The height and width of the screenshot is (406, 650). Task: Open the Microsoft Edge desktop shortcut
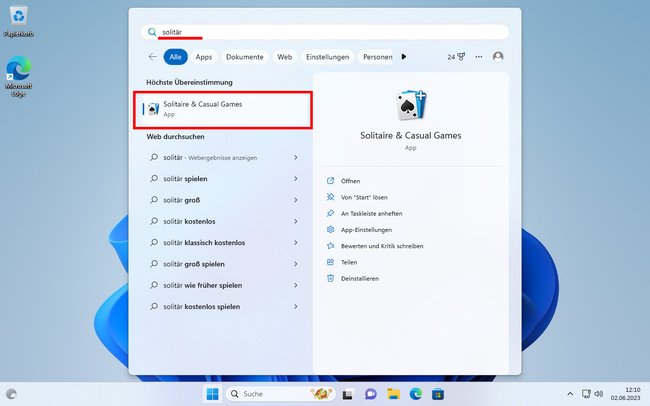18,77
